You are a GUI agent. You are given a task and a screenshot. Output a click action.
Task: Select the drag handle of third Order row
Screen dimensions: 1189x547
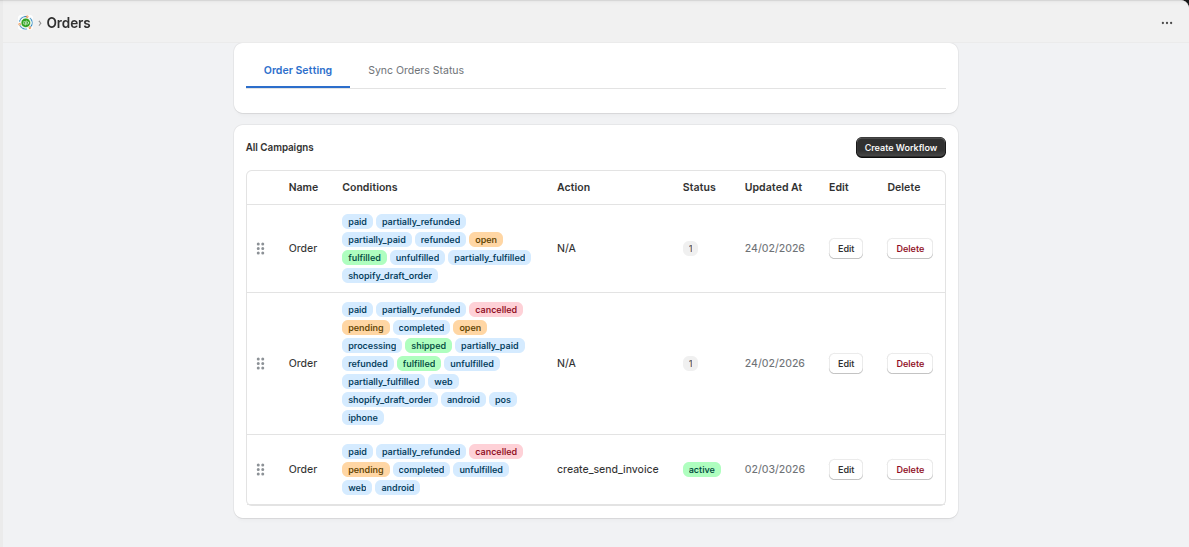pyautogui.click(x=261, y=470)
